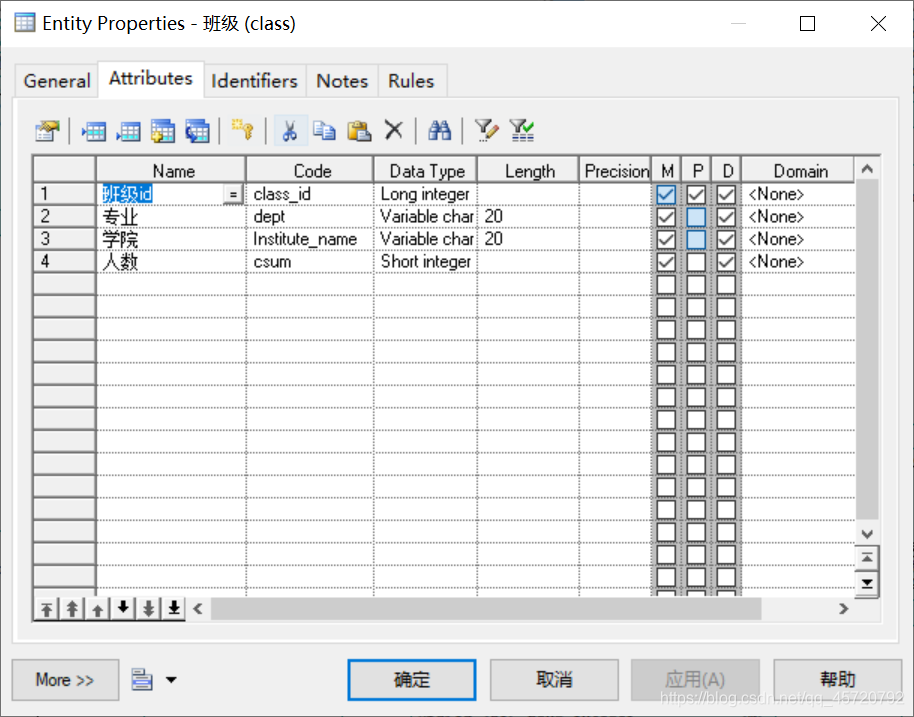Click the Code cell Institute_name
This screenshot has width=914, height=717.
click(x=310, y=240)
